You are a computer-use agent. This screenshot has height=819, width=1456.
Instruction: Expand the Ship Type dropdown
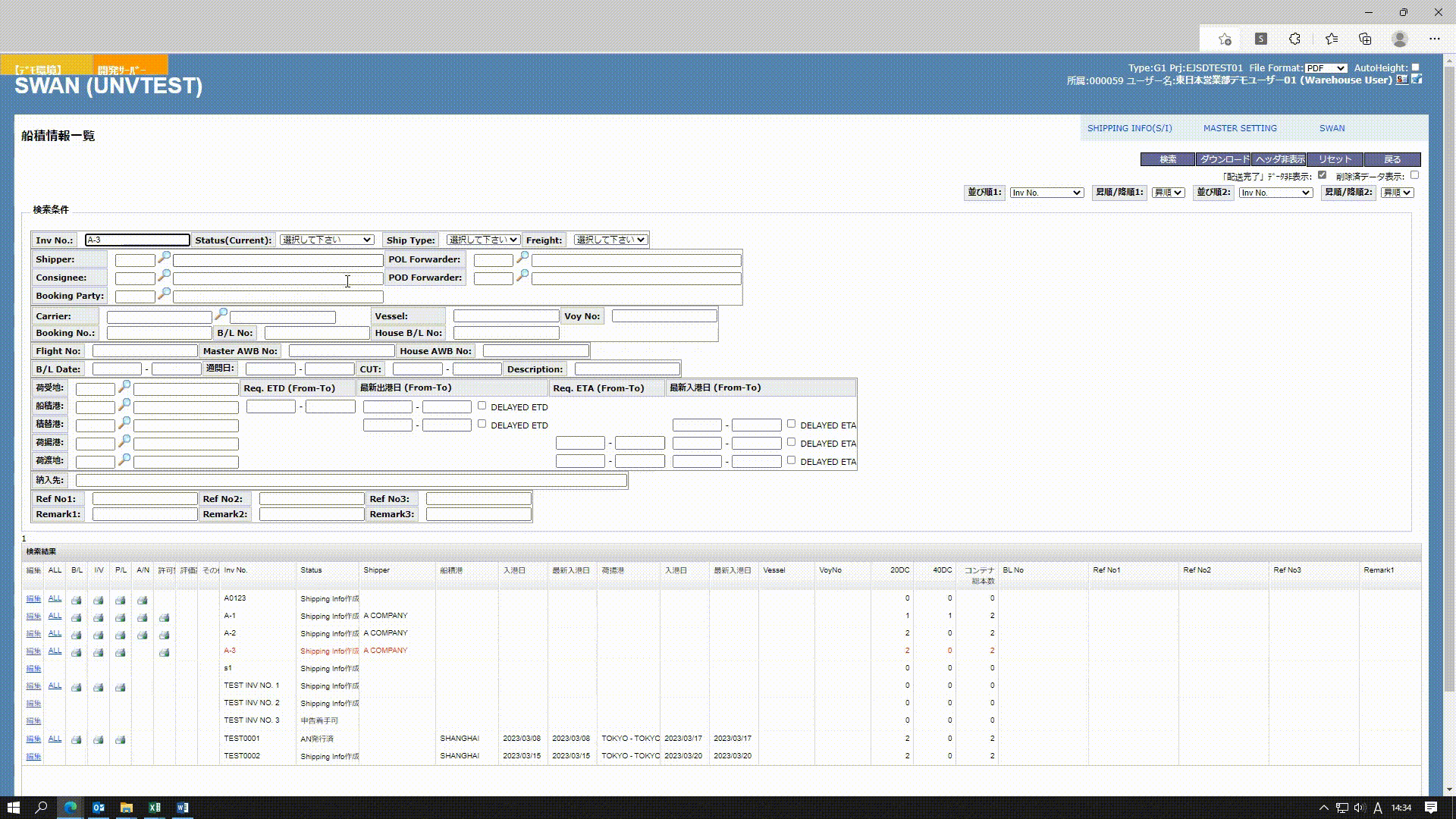click(483, 240)
